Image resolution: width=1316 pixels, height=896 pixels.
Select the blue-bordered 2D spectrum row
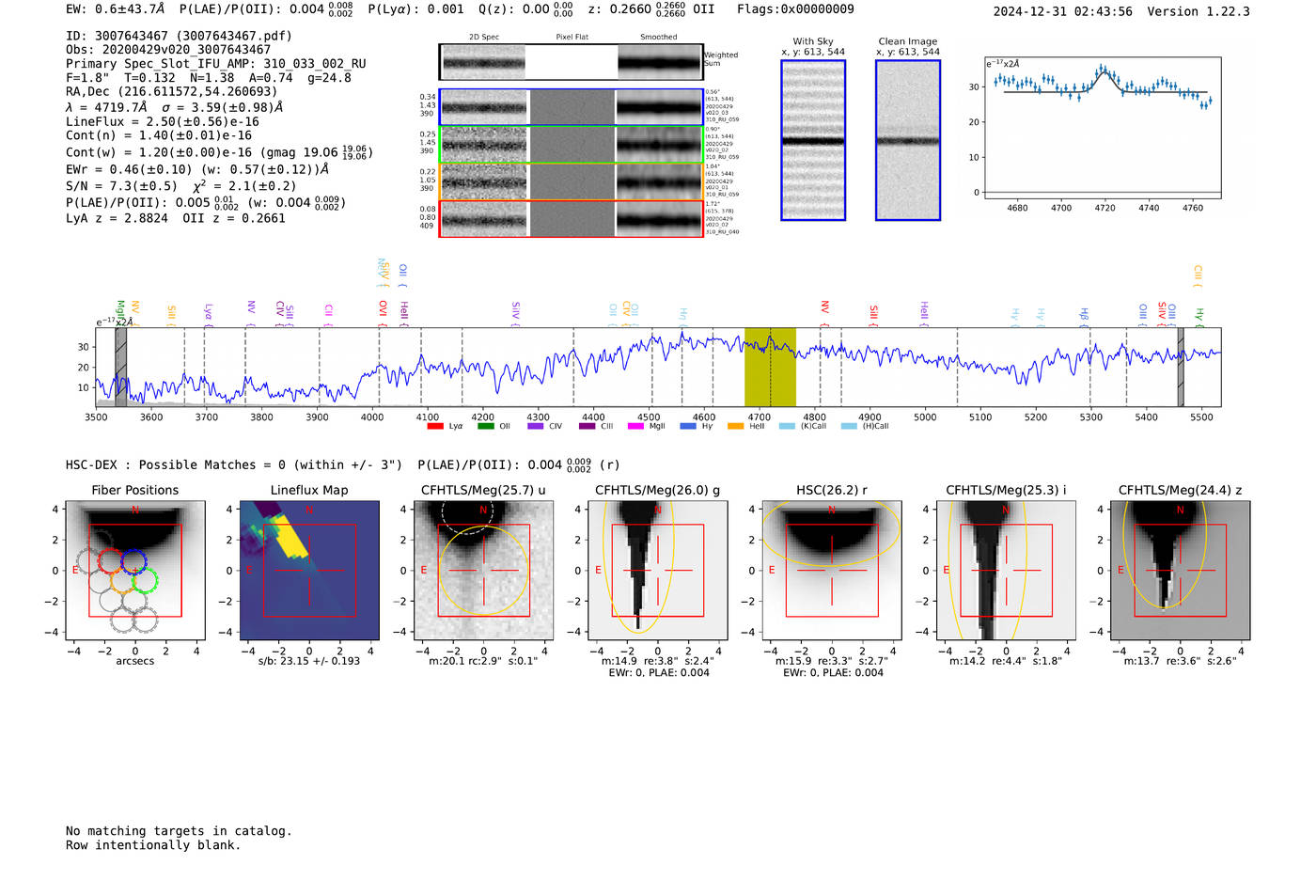(x=572, y=107)
